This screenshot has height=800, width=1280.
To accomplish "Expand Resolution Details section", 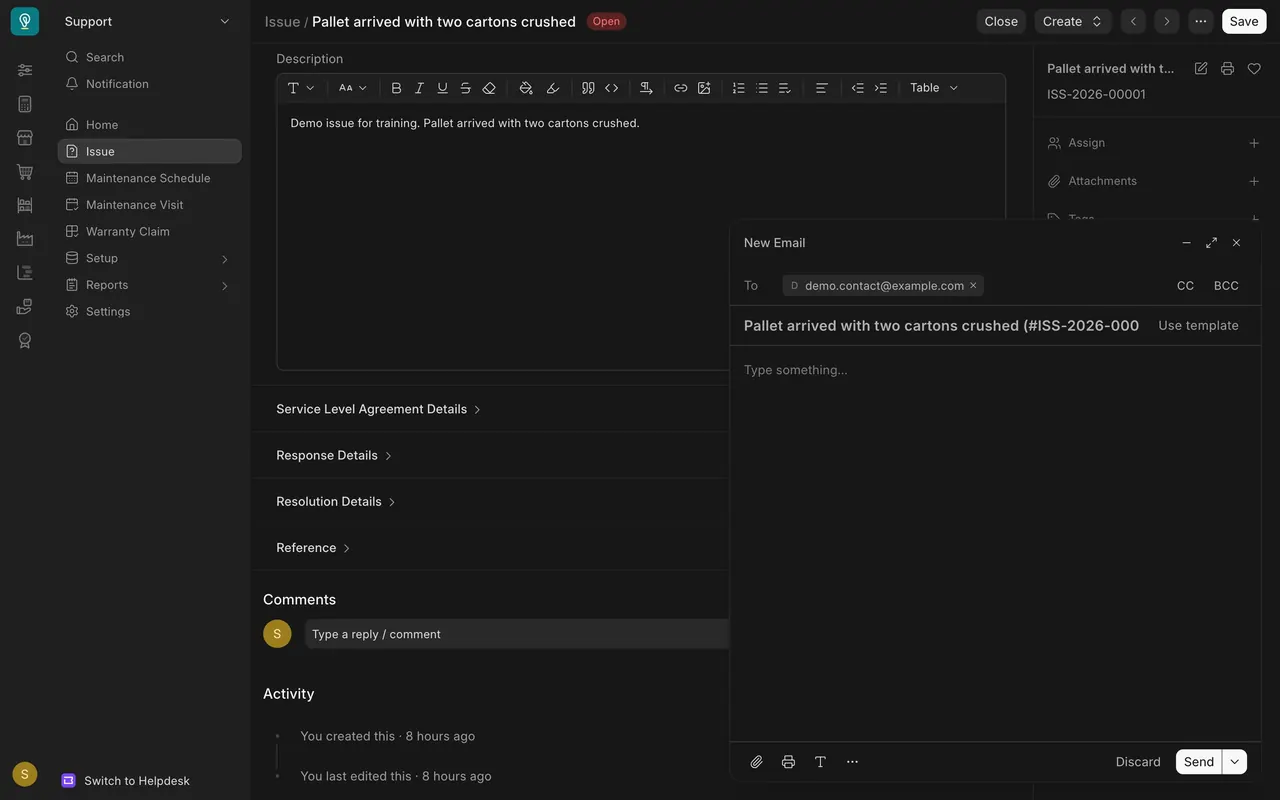I will tap(336, 501).
